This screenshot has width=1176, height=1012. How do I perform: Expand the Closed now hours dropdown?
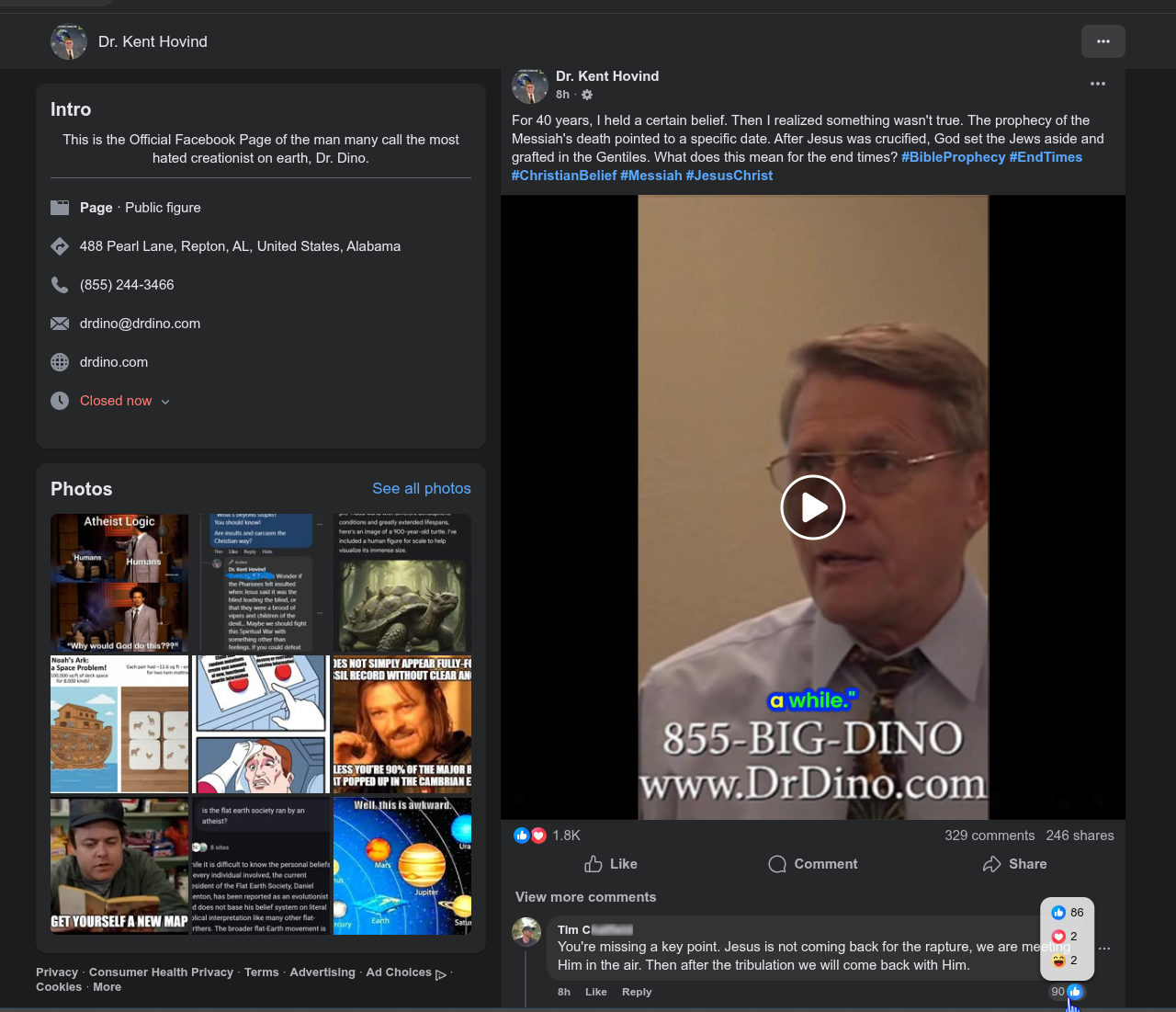point(165,402)
